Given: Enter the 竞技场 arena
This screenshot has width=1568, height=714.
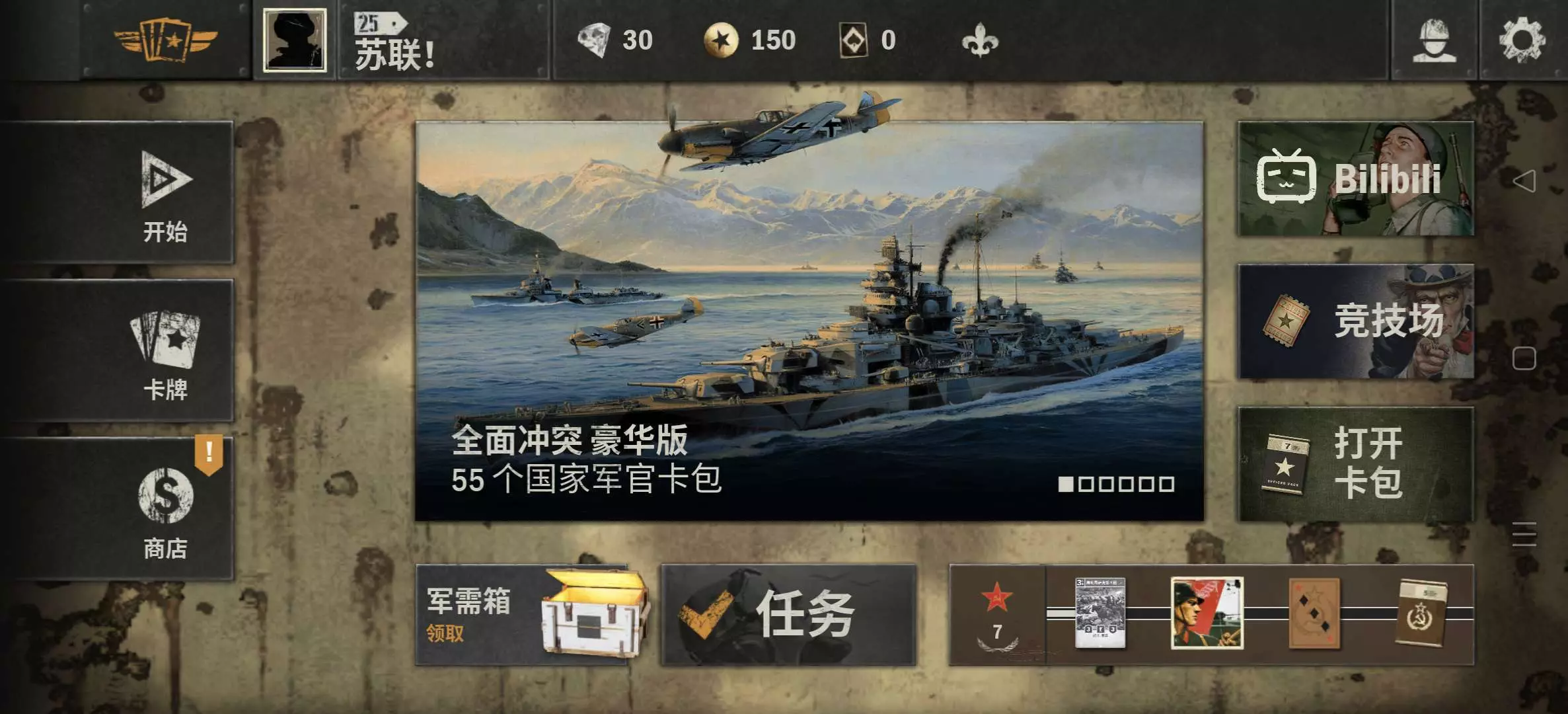Looking at the screenshot, I should 1355,321.
